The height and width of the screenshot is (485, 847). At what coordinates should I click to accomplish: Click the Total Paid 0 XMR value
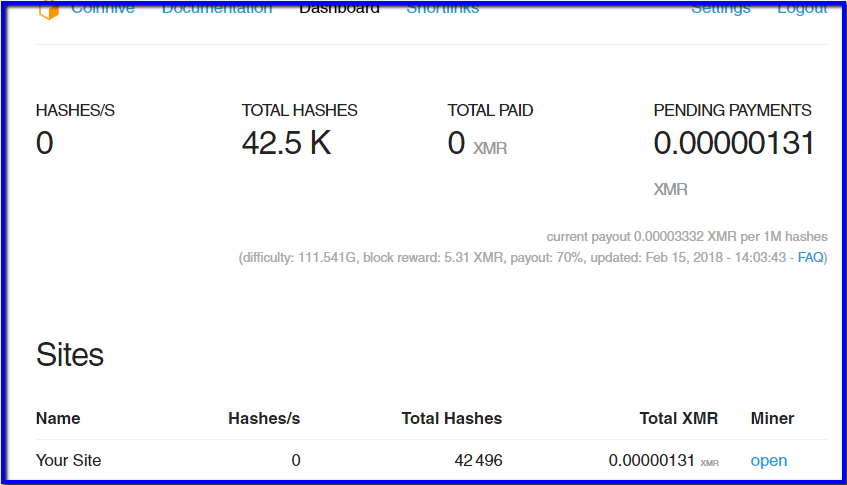477,145
